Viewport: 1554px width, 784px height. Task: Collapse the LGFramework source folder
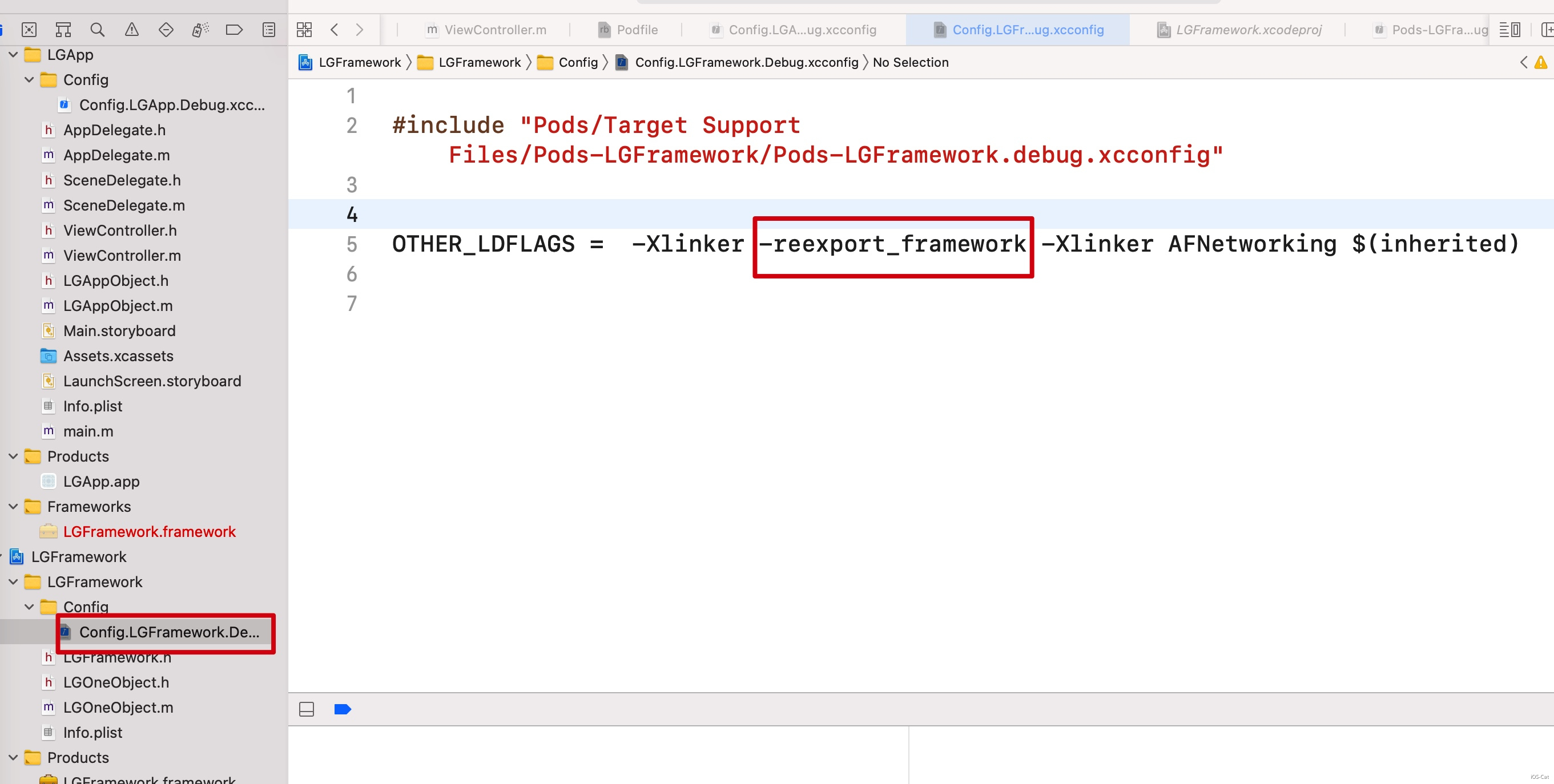pyautogui.click(x=13, y=582)
